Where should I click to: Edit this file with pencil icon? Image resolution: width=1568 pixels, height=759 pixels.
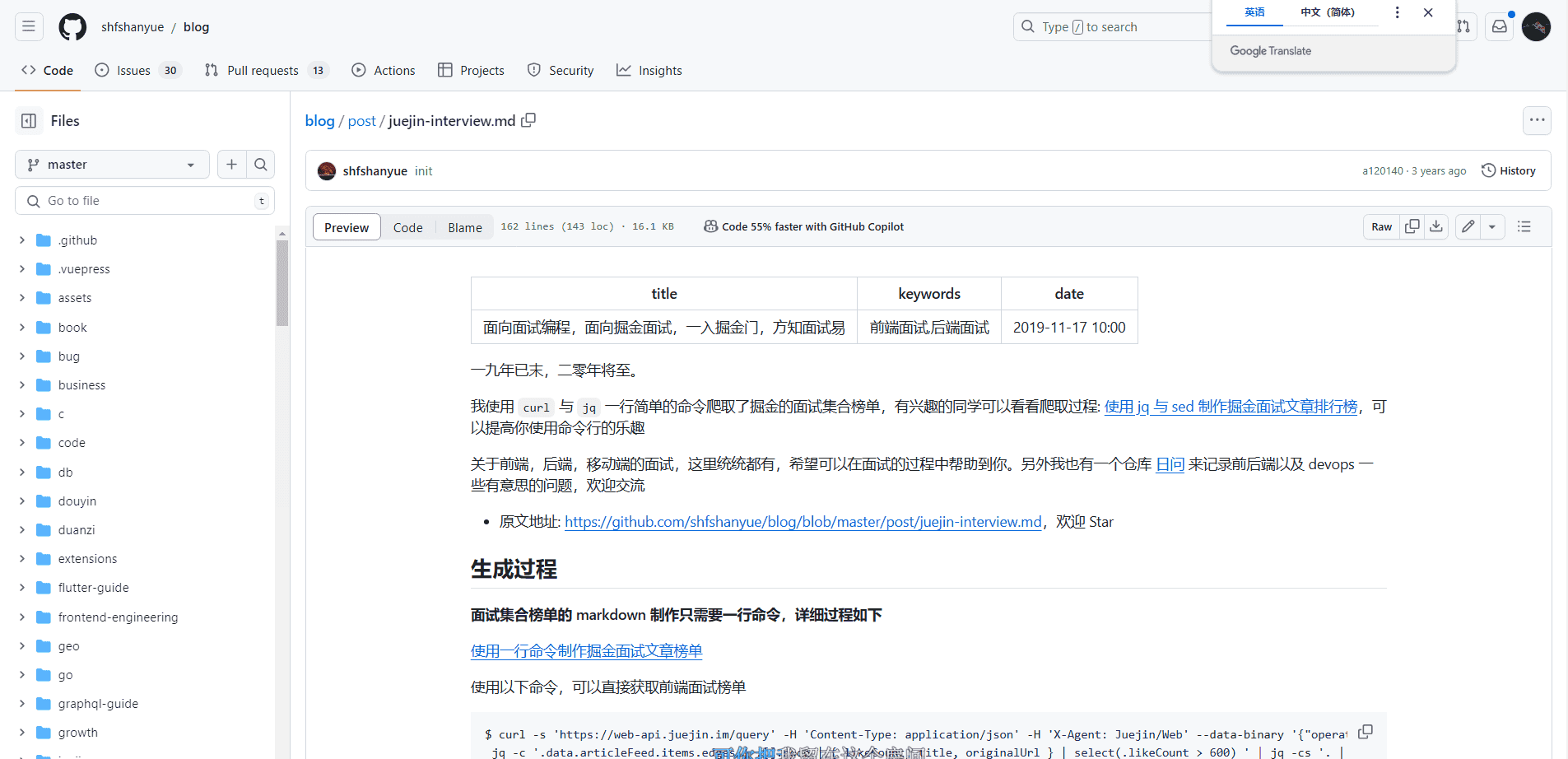click(x=1468, y=226)
